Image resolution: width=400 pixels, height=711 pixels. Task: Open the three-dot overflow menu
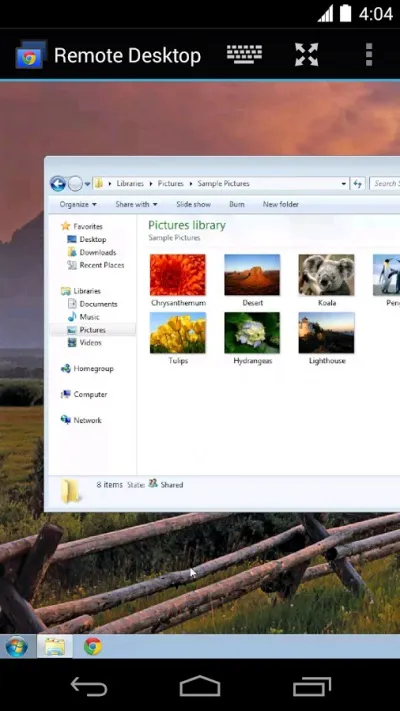pyautogui.click(x=369, y=55)
